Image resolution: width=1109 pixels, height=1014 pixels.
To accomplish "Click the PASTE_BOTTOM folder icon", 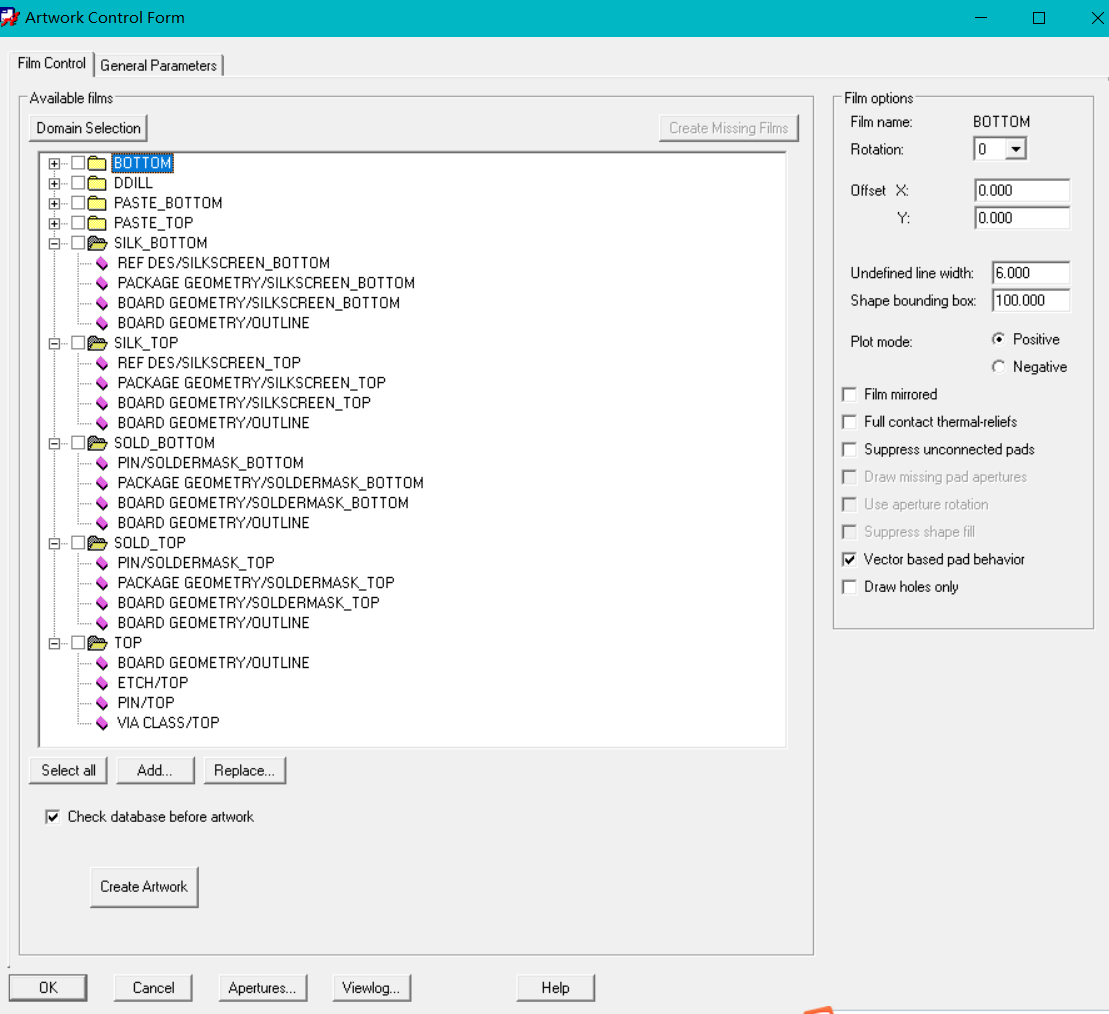I will click(98, 203).
